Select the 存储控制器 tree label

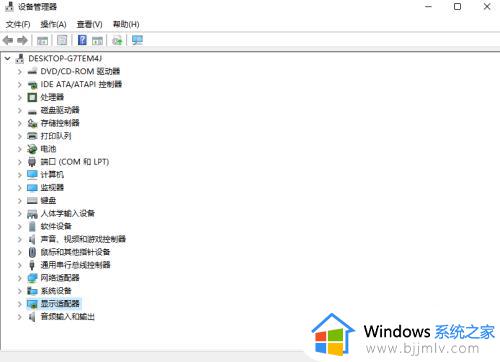tap(60, 123)
